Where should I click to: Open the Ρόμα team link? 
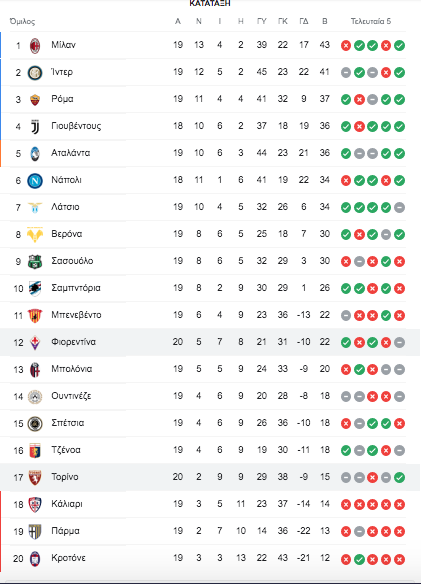point(62,99)
